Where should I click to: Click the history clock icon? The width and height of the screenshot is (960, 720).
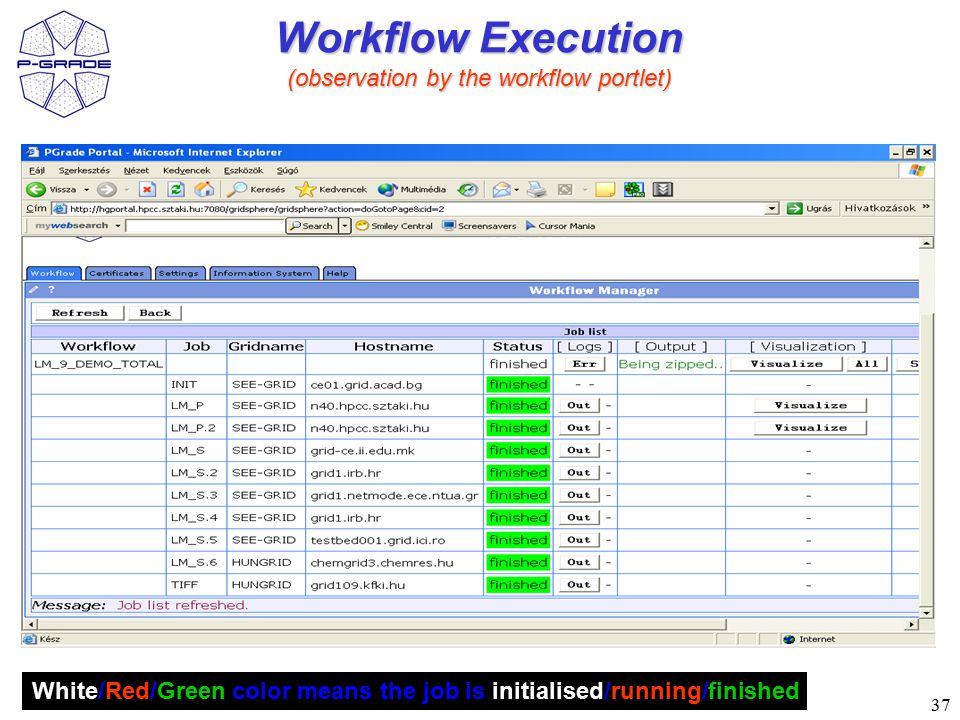[468, 190]
